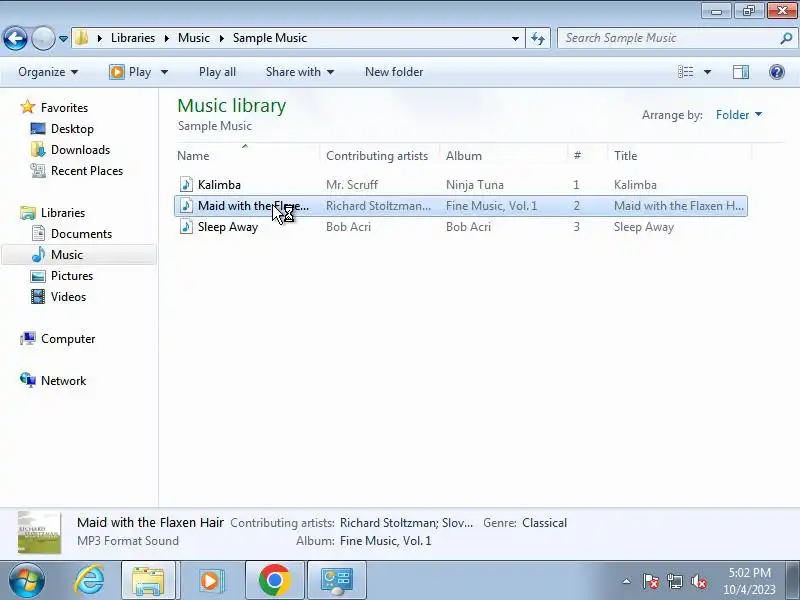This screenshot has width=800, height=600.
Task: Open the Organize menu
Action: tap(48, 72)
